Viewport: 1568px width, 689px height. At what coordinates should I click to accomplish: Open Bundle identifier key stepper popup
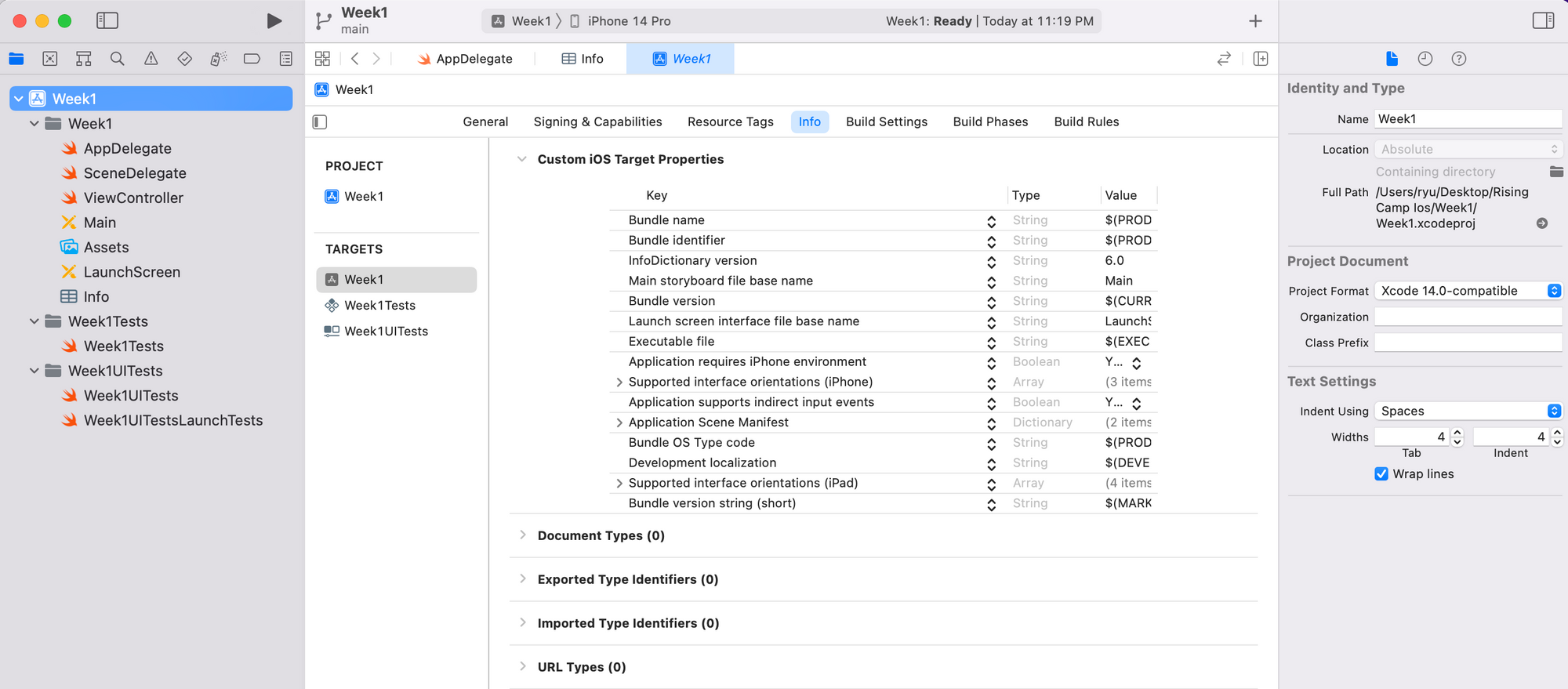coord(991,241)
